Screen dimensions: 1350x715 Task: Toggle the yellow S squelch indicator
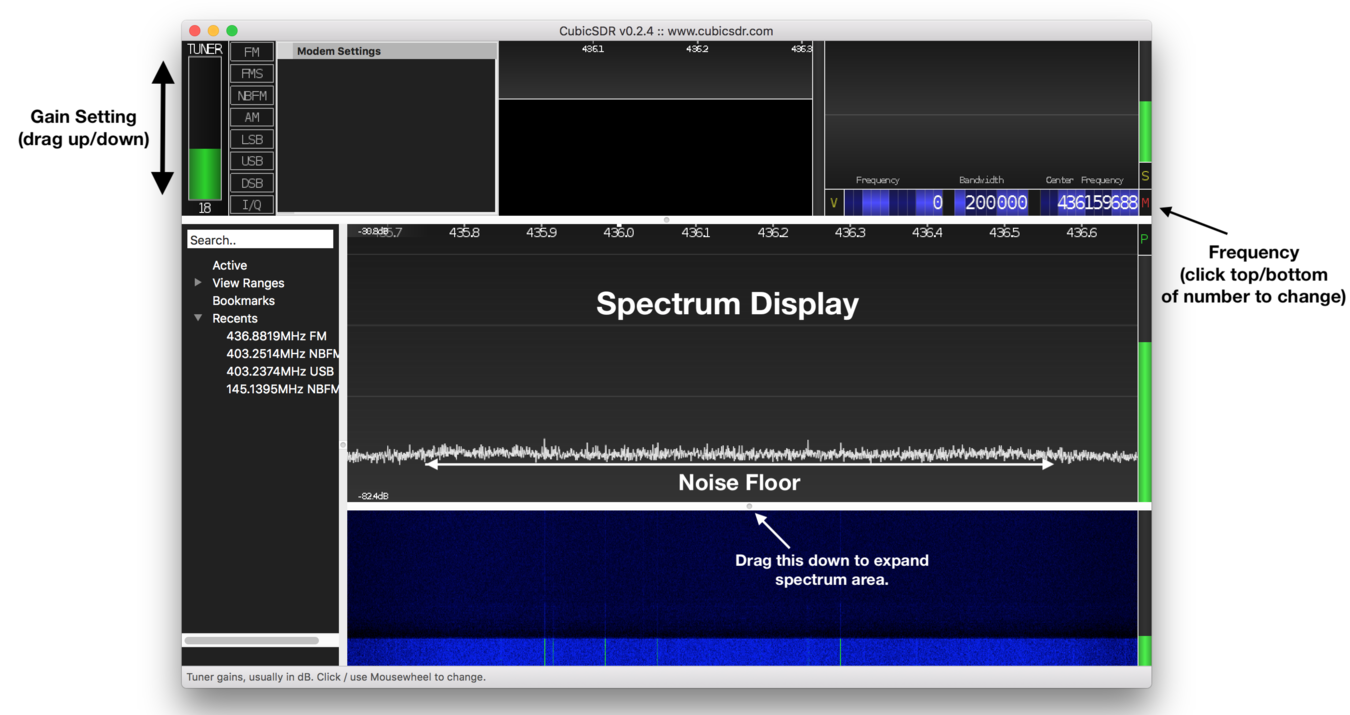click(1144, 175)
